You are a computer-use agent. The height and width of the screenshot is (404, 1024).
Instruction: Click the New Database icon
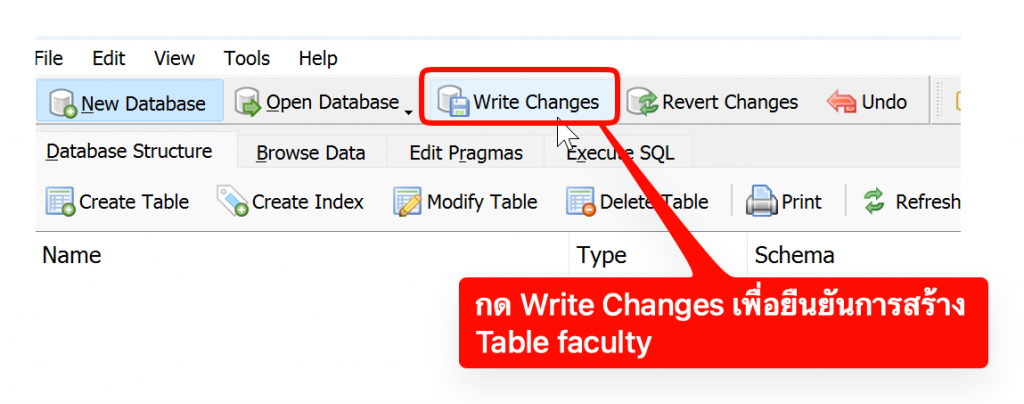pyautogui.click(x=63, y=102)
